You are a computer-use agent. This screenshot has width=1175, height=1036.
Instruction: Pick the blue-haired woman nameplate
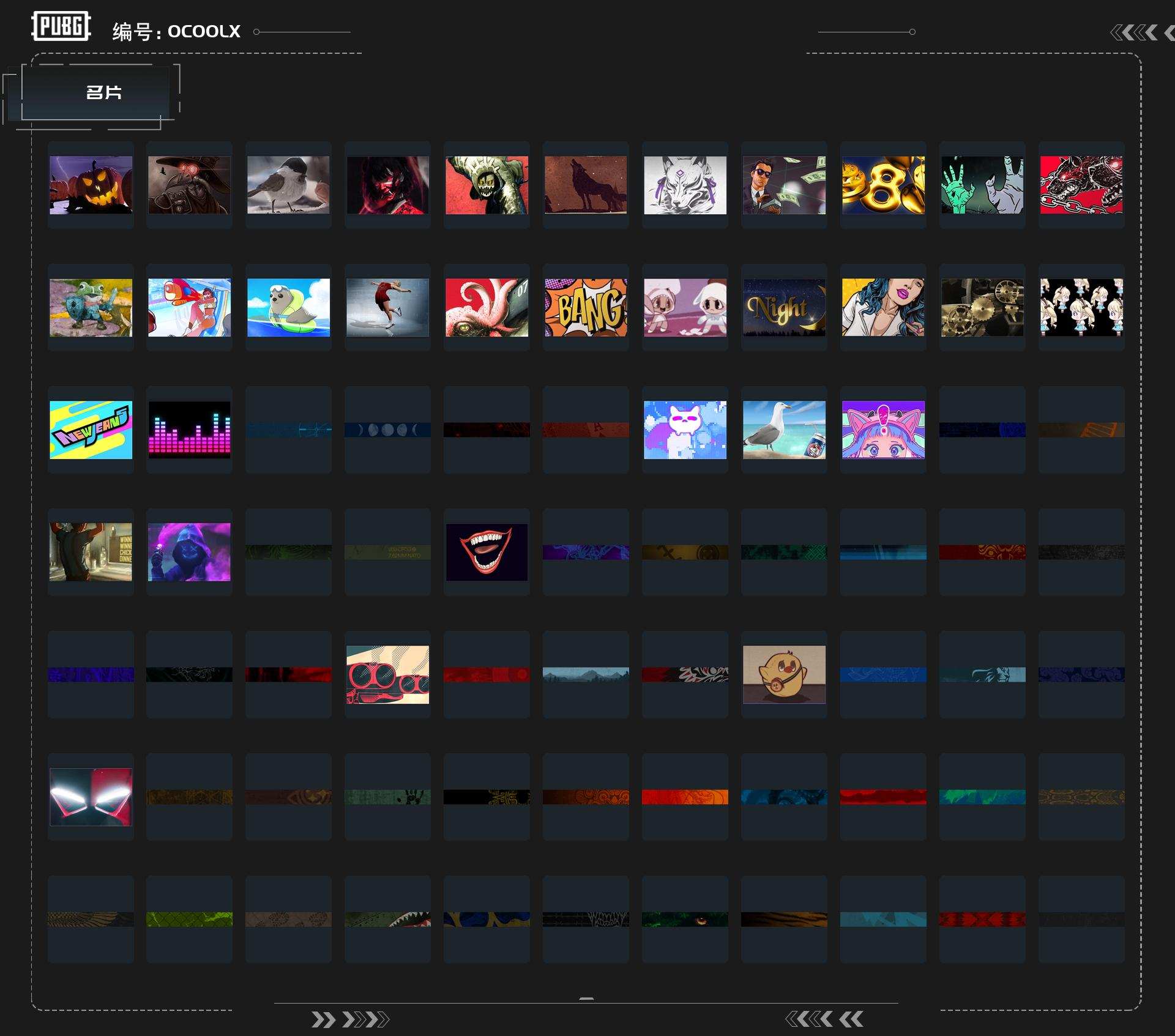click(x=883, y=307)
